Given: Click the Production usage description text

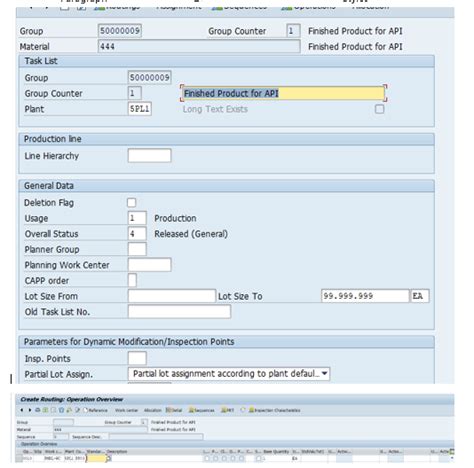Looking at the screenshot, I should pyautogui.click(x=175, y=218).
